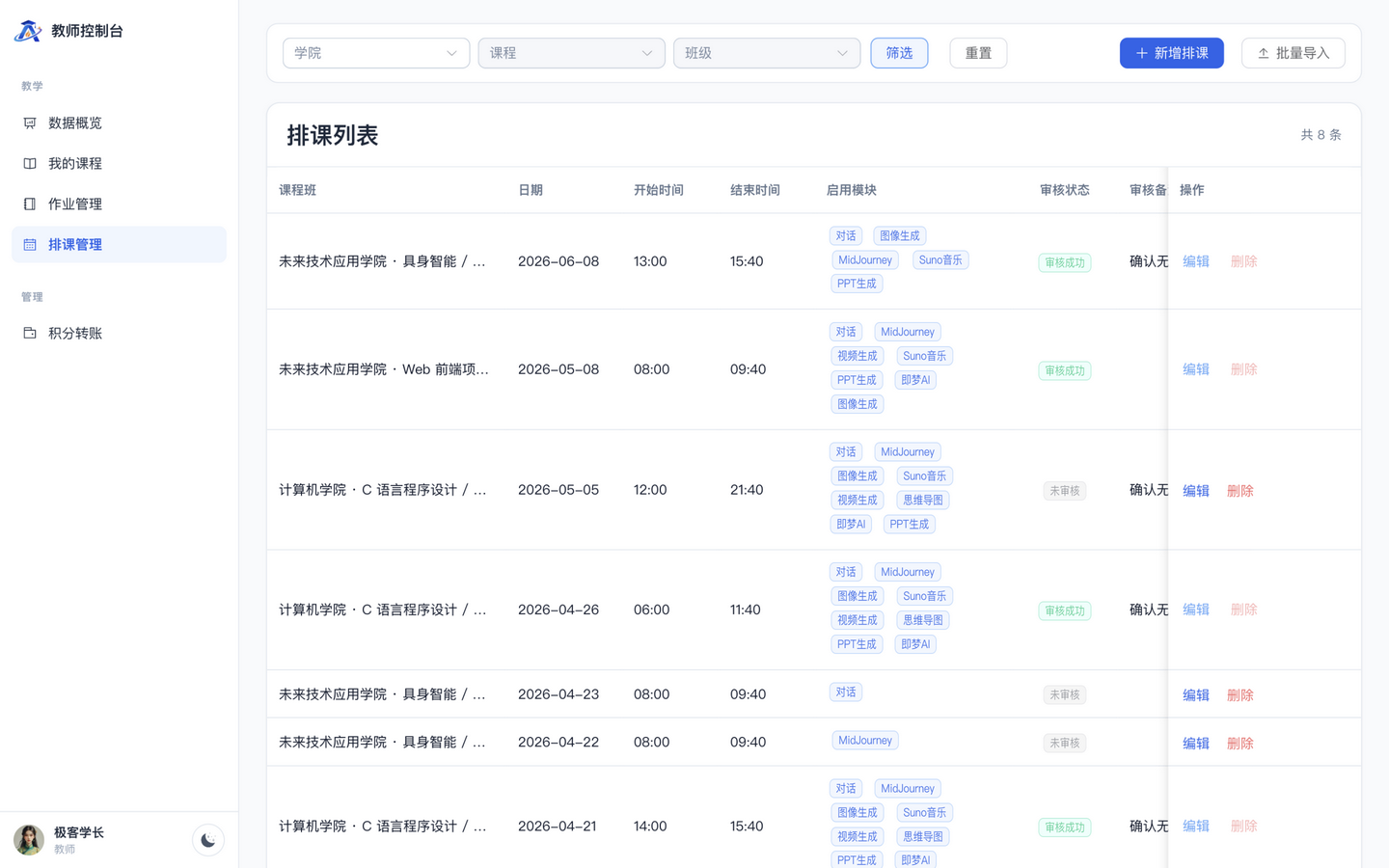The height and width of the screenshot is (868, 1389).
Task: Edit the 2026-05-05 schedule row
Action: point(1196,491)
